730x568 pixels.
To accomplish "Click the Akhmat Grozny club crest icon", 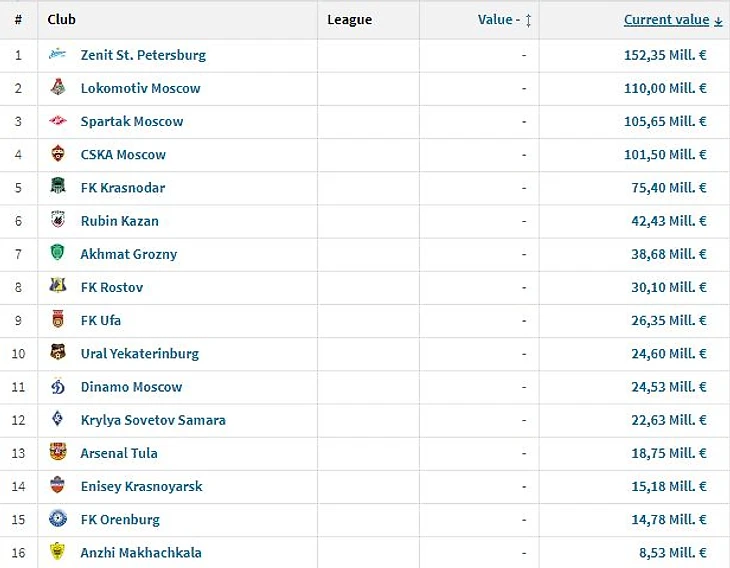I will pos(58,253).
